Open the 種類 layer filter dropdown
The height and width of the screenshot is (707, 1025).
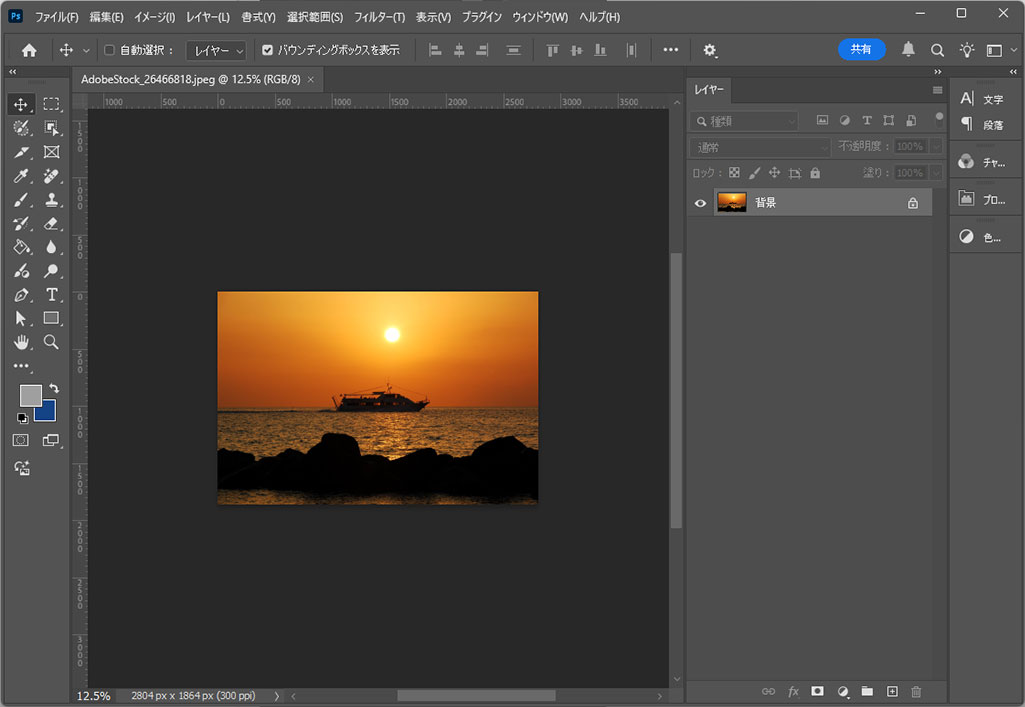pyautogui.click(x=744, y=121)
